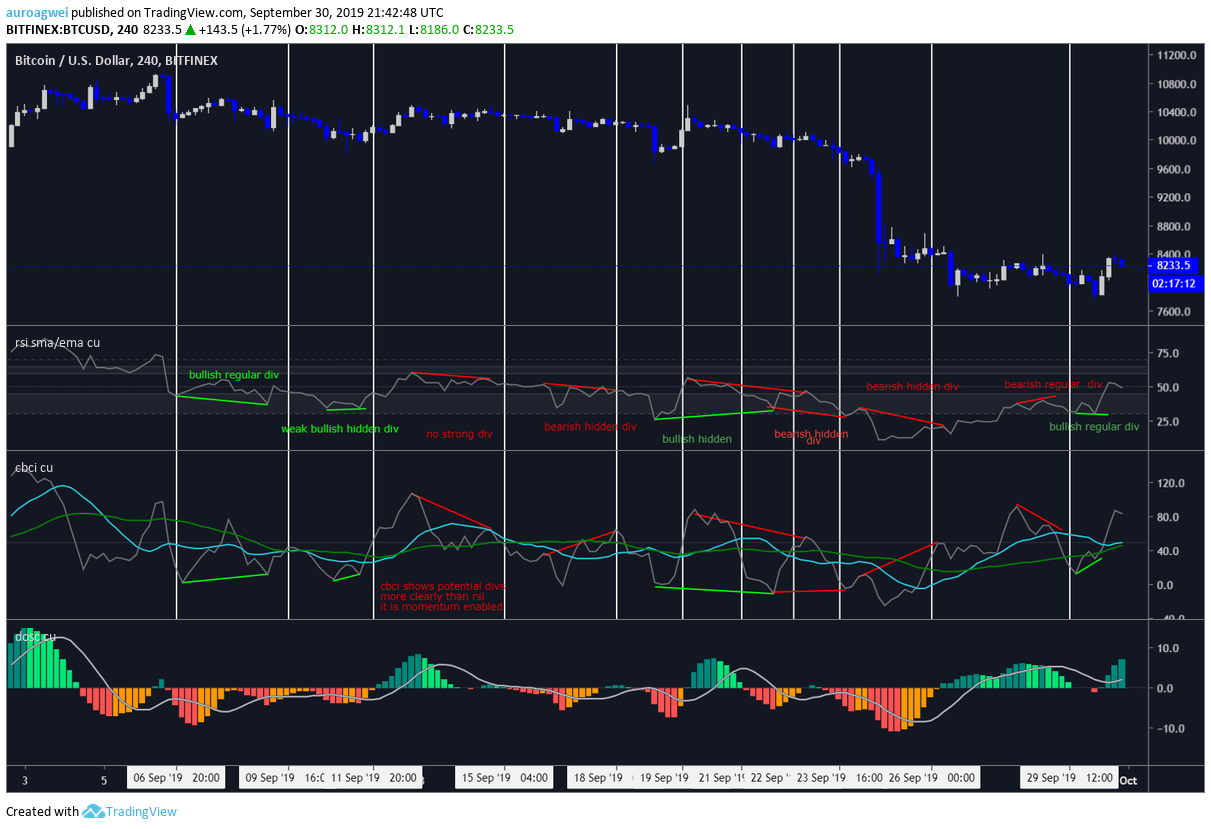Click the rsi sma/ema cu indicator label
The image size is (1211, 829).
point(57,342)
